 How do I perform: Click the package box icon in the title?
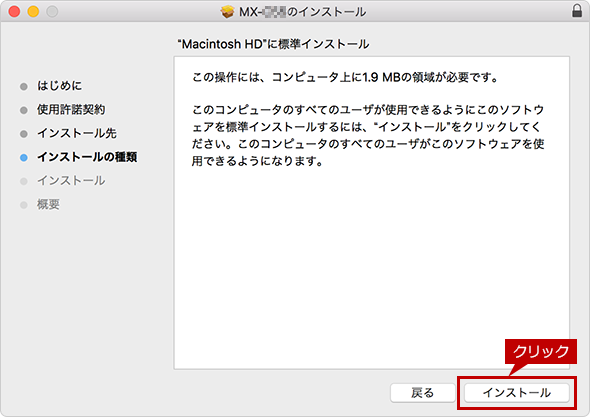point(227,12)
